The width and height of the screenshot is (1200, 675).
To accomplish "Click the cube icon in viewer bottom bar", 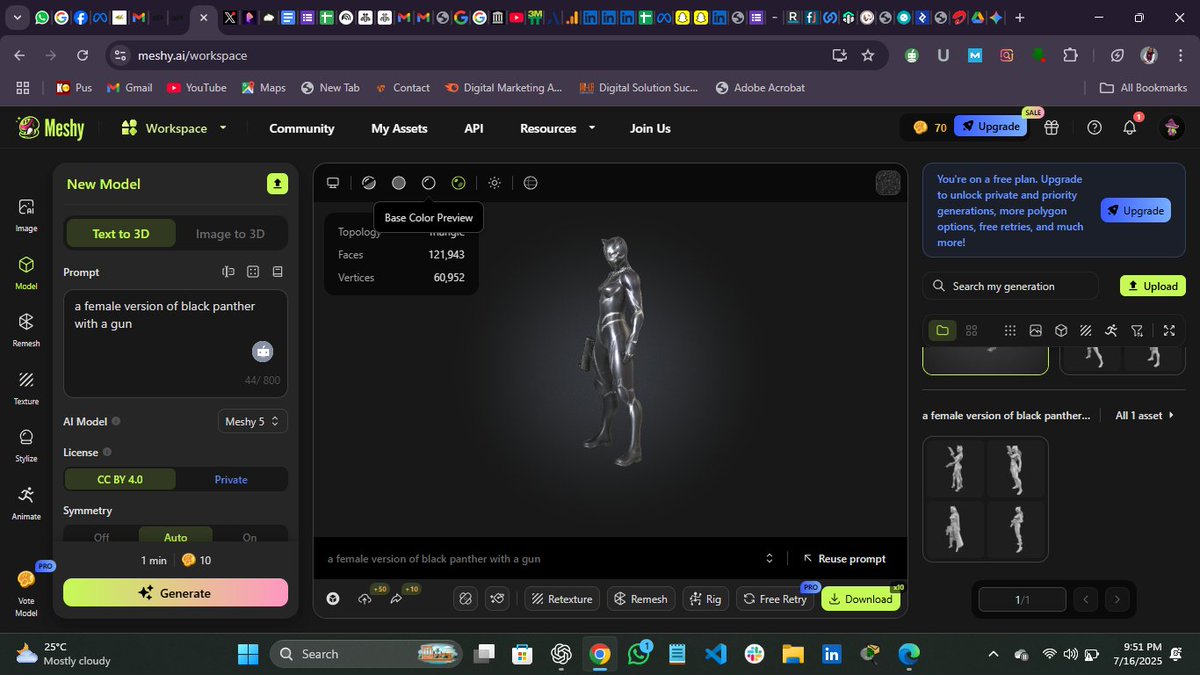I will [x=333, y=599].
